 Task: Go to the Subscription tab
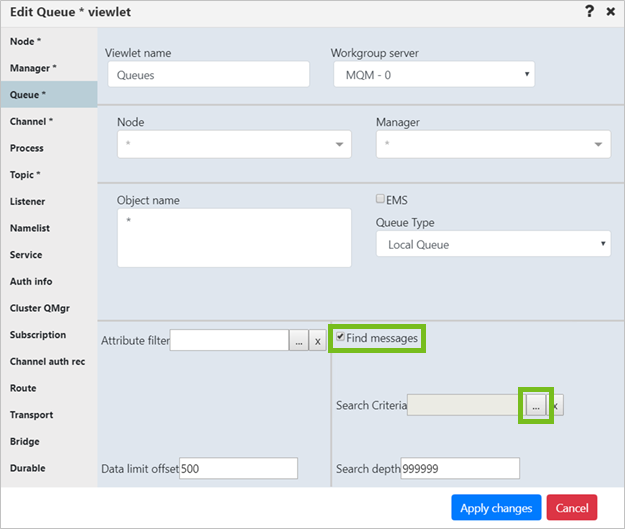pos(49,335)
